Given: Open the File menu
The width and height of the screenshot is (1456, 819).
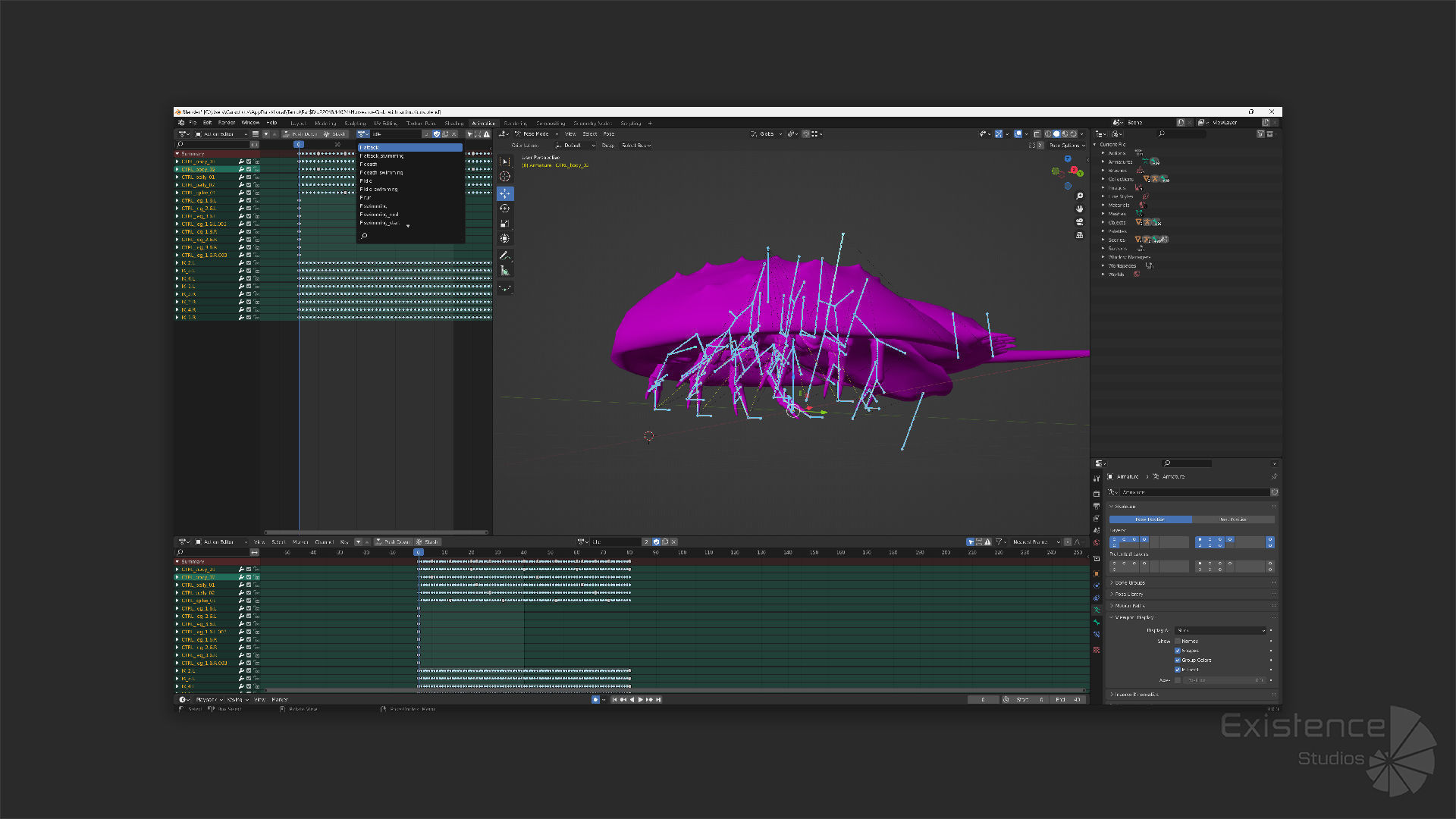Looking at the screenshot, I should (193, 123).
